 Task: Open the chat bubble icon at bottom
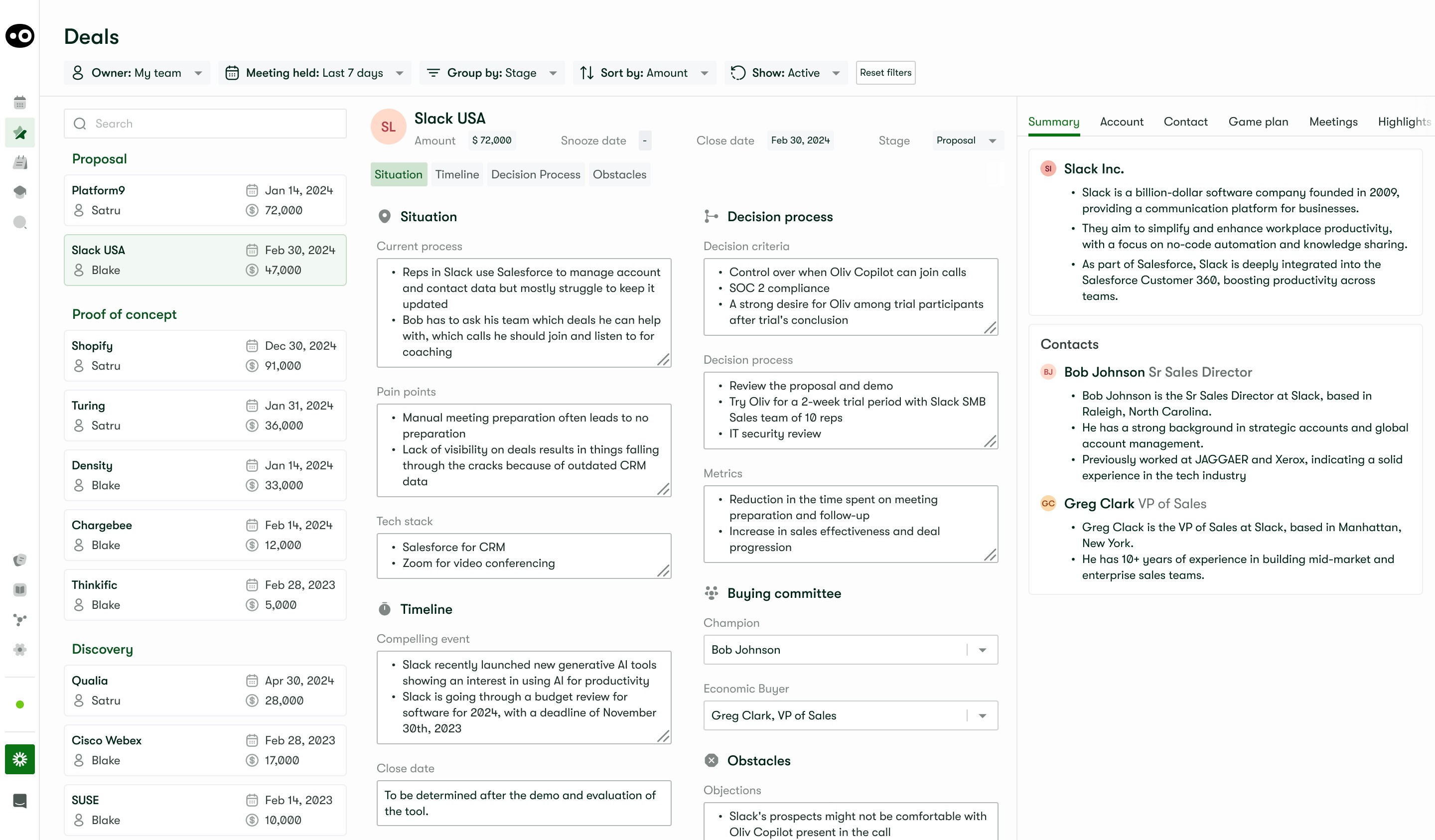[20, 801]
